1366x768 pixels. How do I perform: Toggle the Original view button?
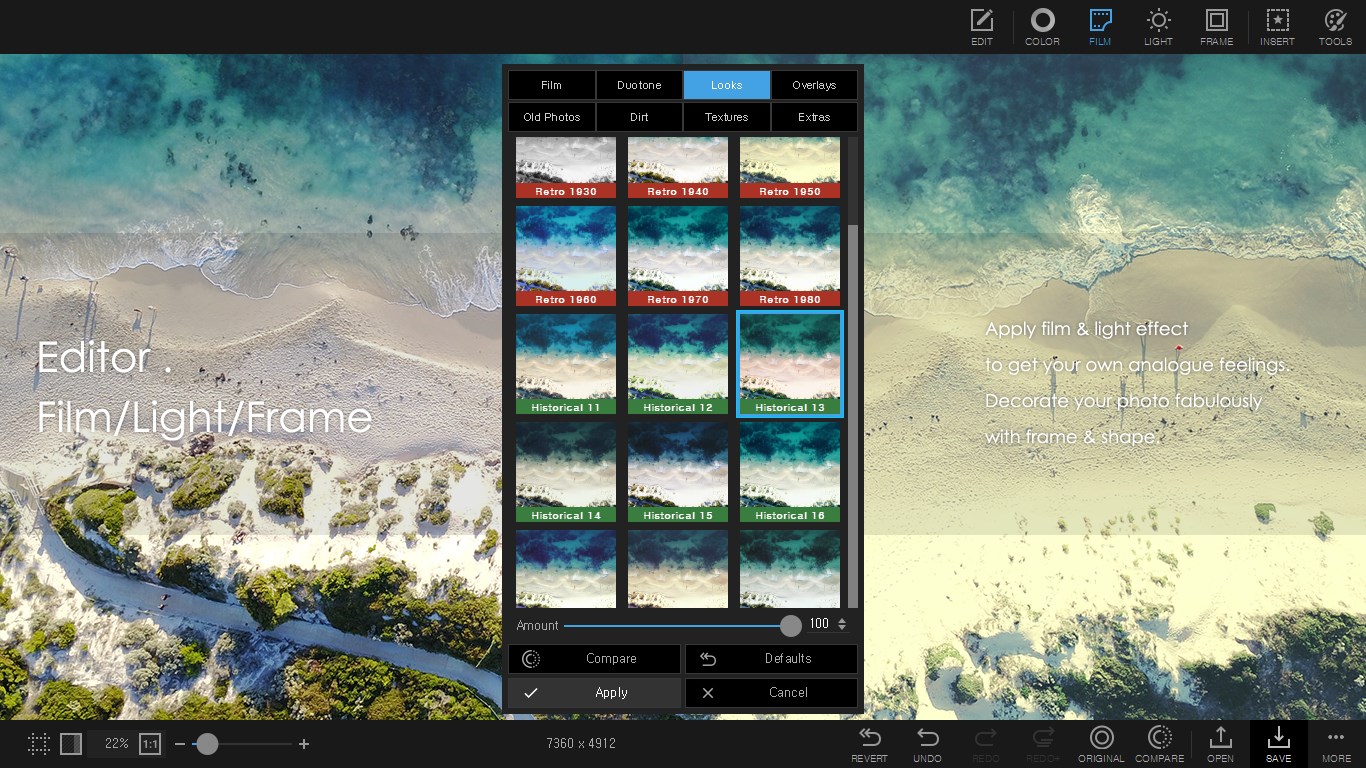click(1101, 742)
